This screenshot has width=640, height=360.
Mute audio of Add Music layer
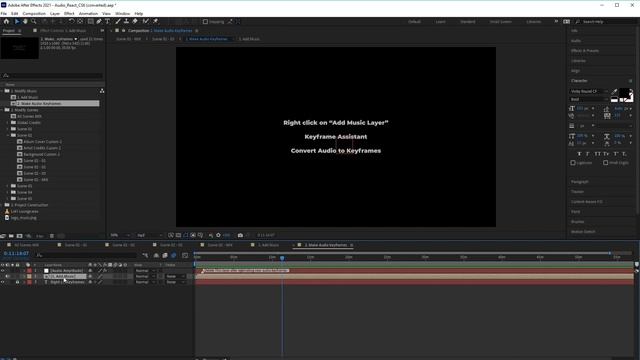pyautogui.click(x=7, y=276)
